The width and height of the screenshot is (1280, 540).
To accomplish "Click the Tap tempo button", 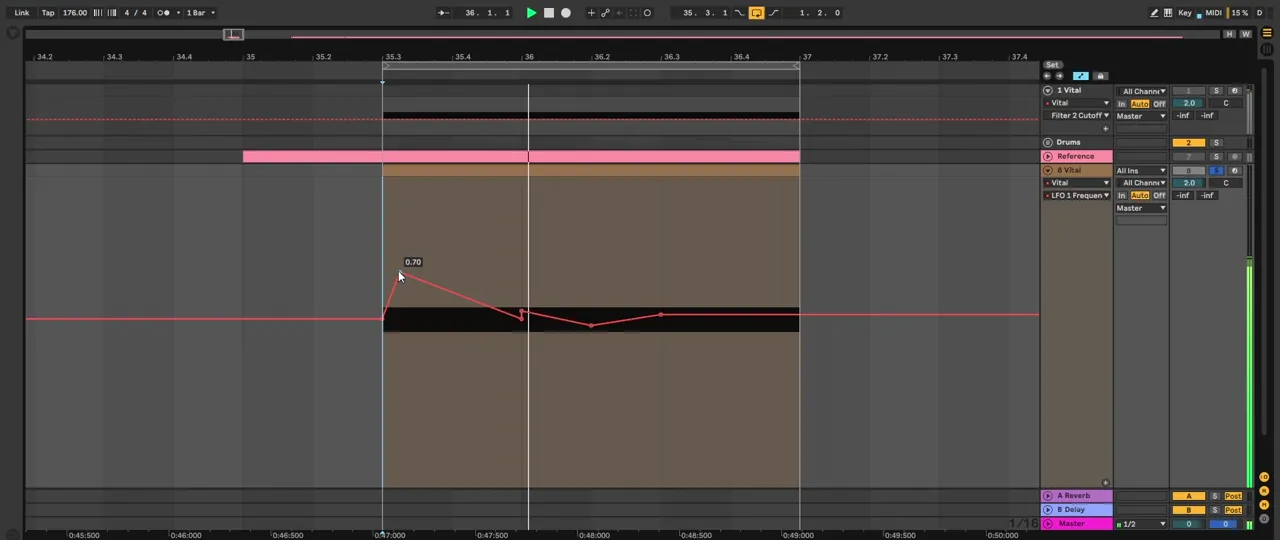I will click(47, 13).
